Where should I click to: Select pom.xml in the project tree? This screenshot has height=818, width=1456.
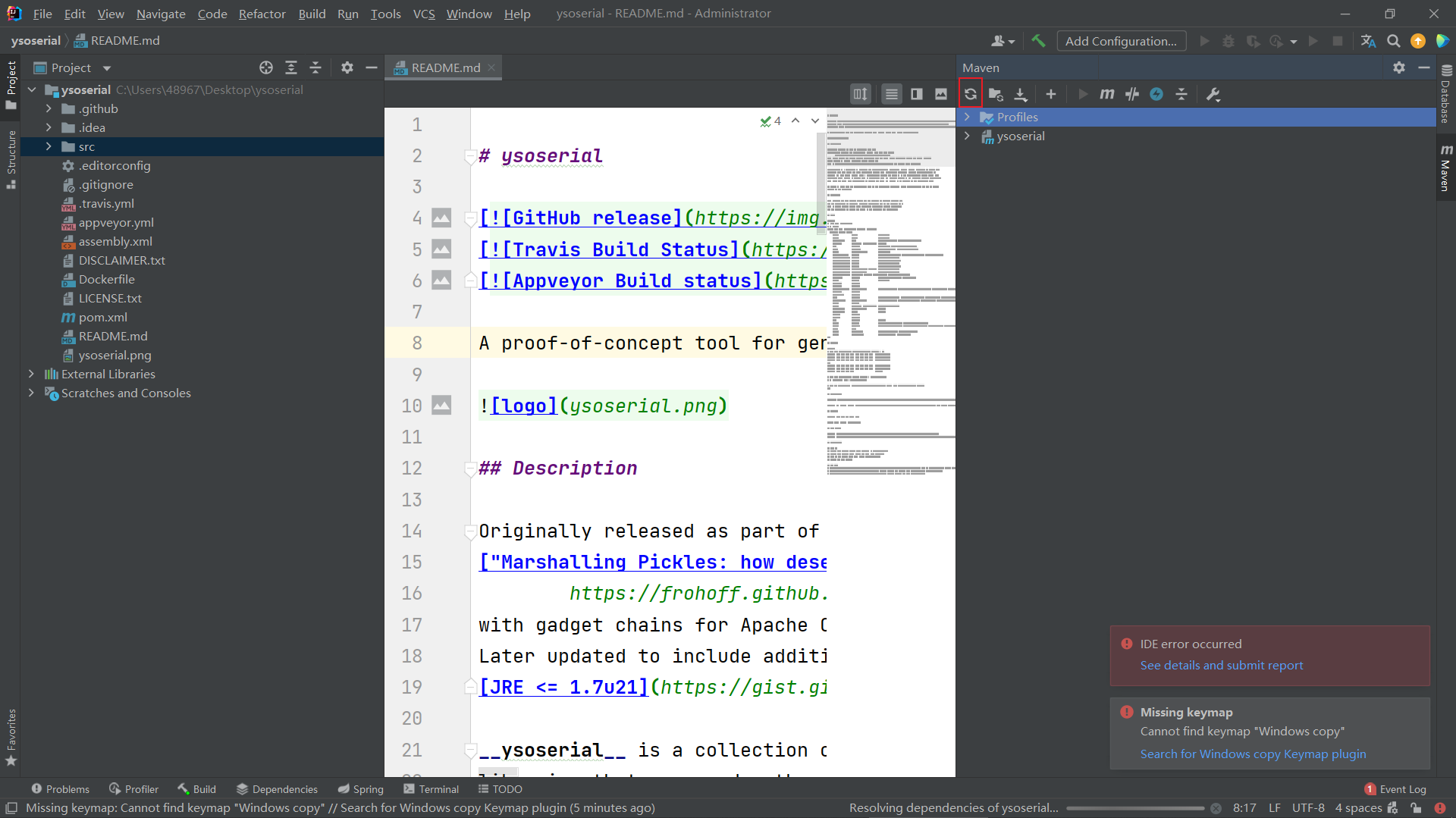(102, 317)
